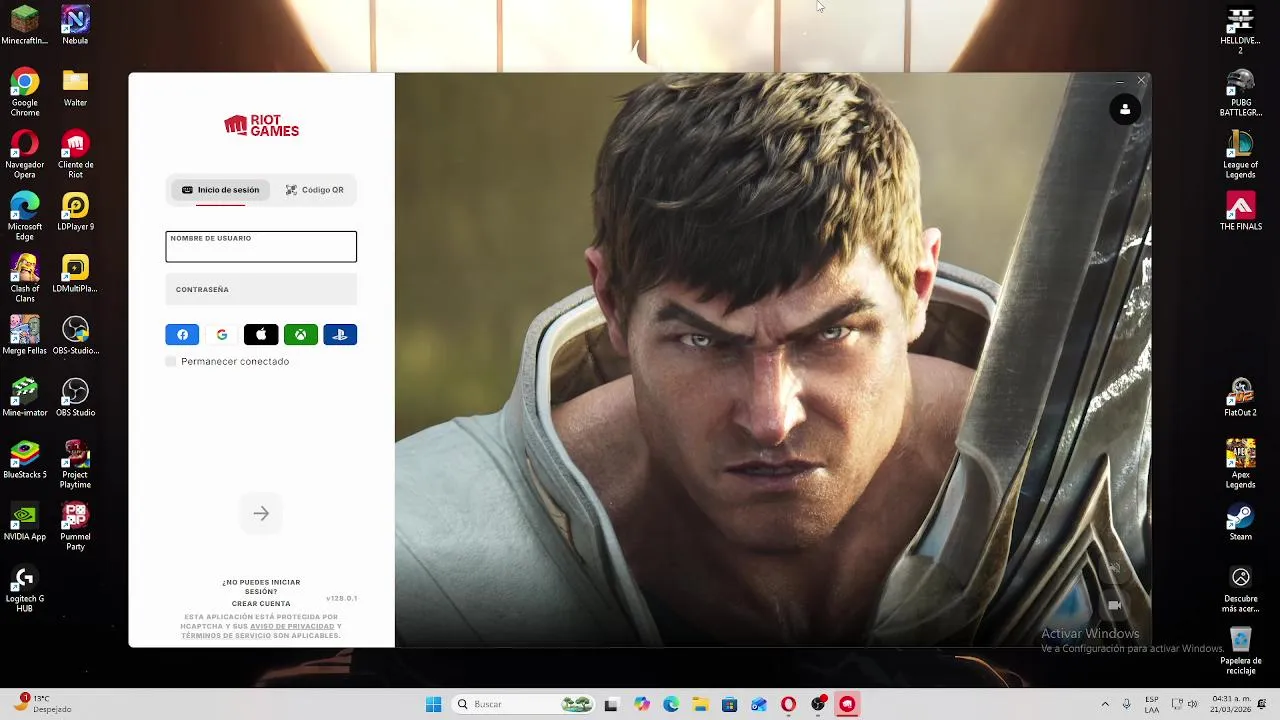1280x720 pixels.
Task: Close the Riot client window
Action: tap(1141, 81)
